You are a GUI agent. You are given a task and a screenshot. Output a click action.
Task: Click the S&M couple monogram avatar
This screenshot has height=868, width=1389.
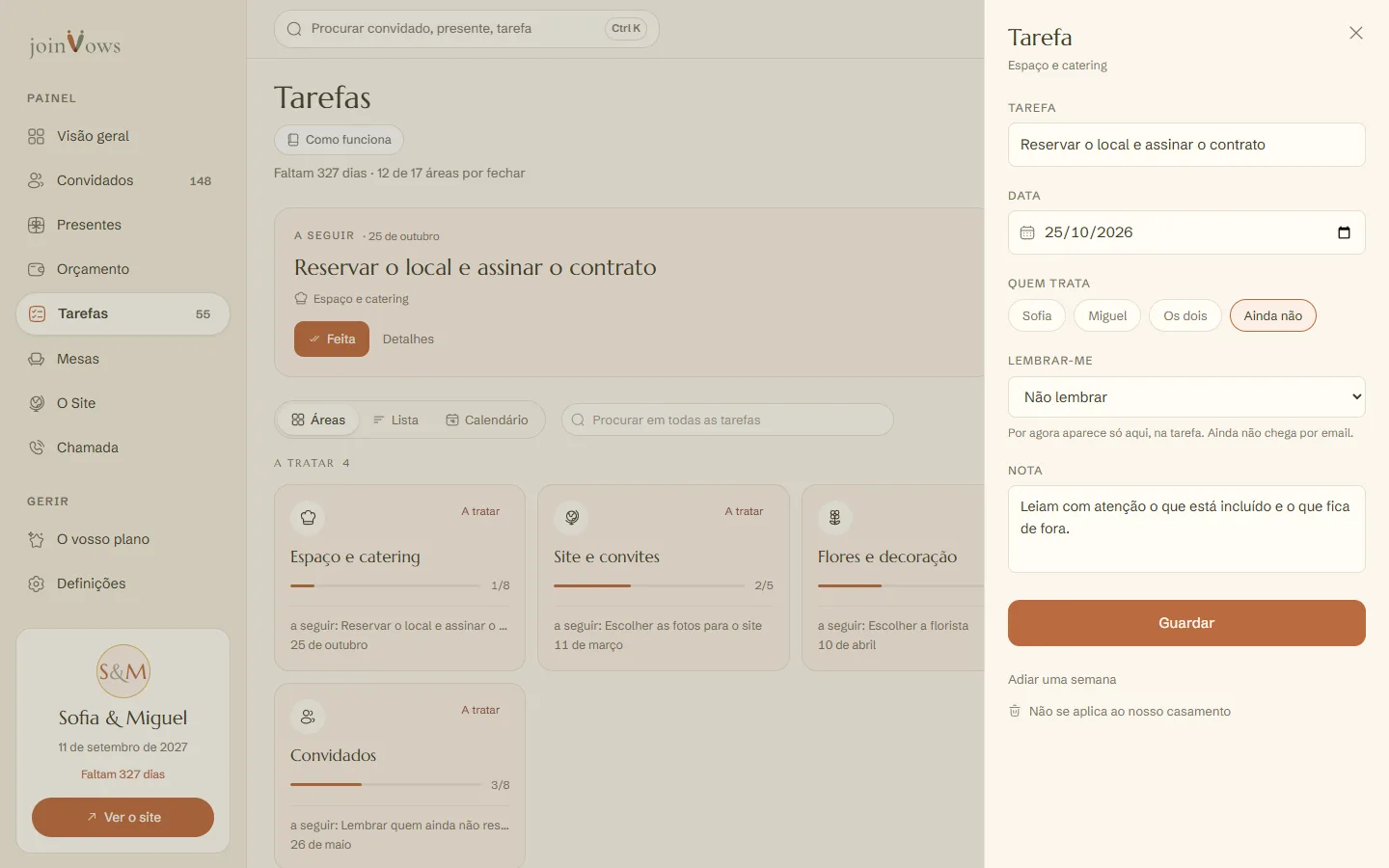pos(123,671)
